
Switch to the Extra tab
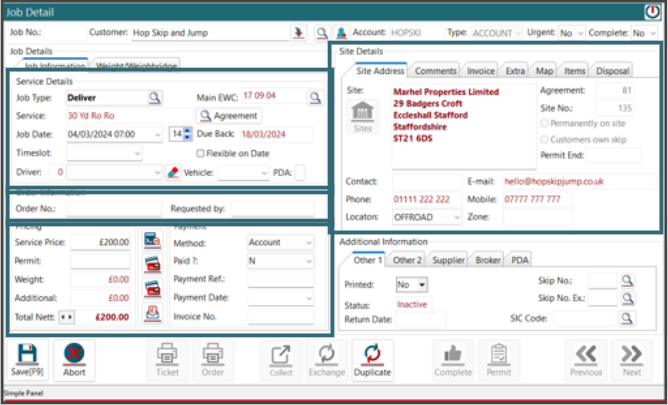[515, 71]
